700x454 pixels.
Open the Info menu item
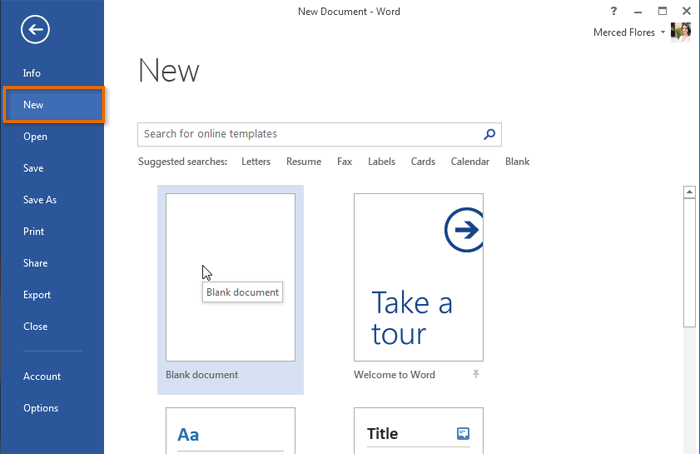coord(32,73)
